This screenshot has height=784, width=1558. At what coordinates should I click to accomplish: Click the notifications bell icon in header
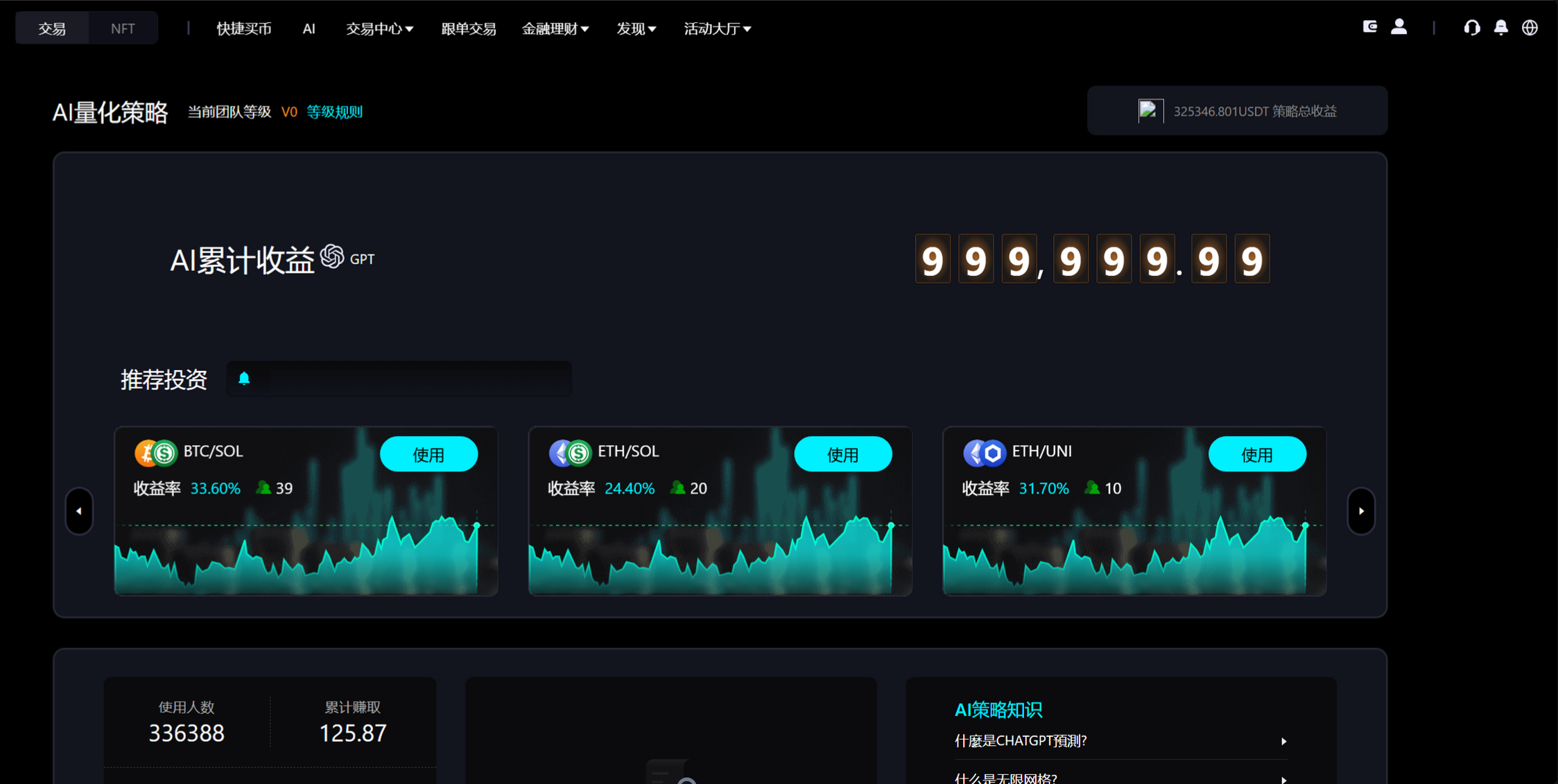(1500, 28)
